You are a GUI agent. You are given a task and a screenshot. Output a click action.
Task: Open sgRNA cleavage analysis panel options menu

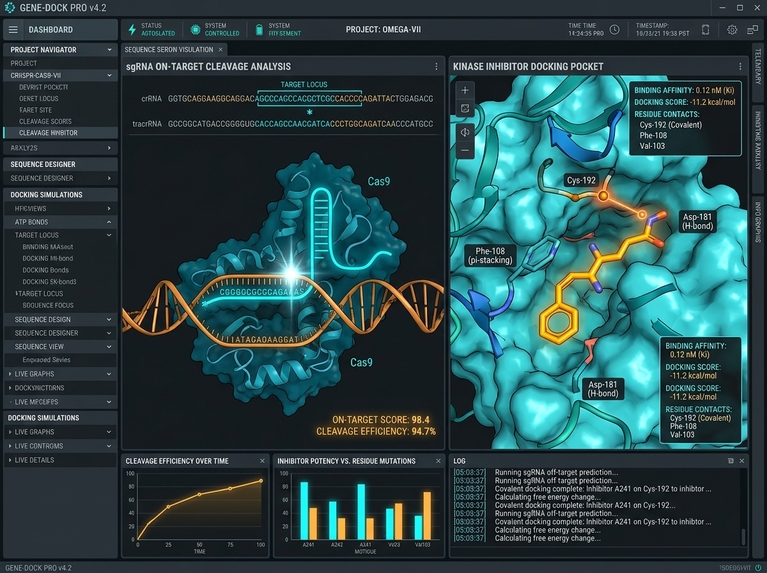[x=436, y=67]
